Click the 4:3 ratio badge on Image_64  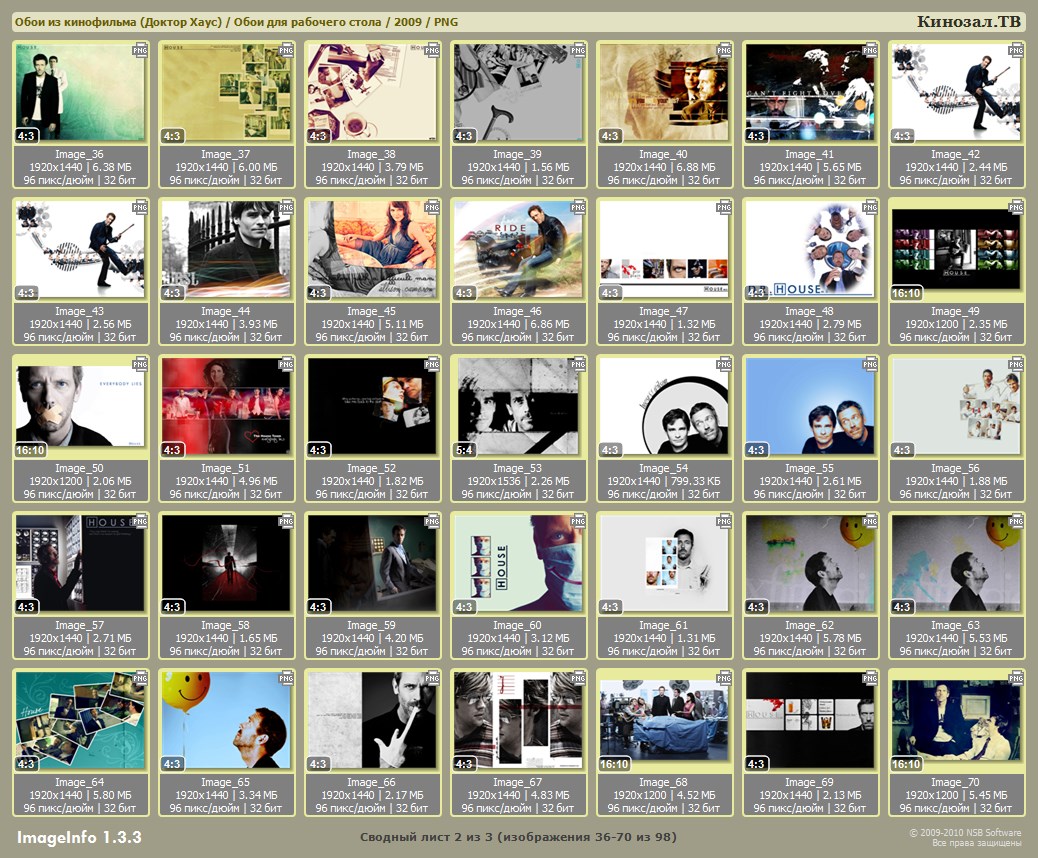(27, 764)
